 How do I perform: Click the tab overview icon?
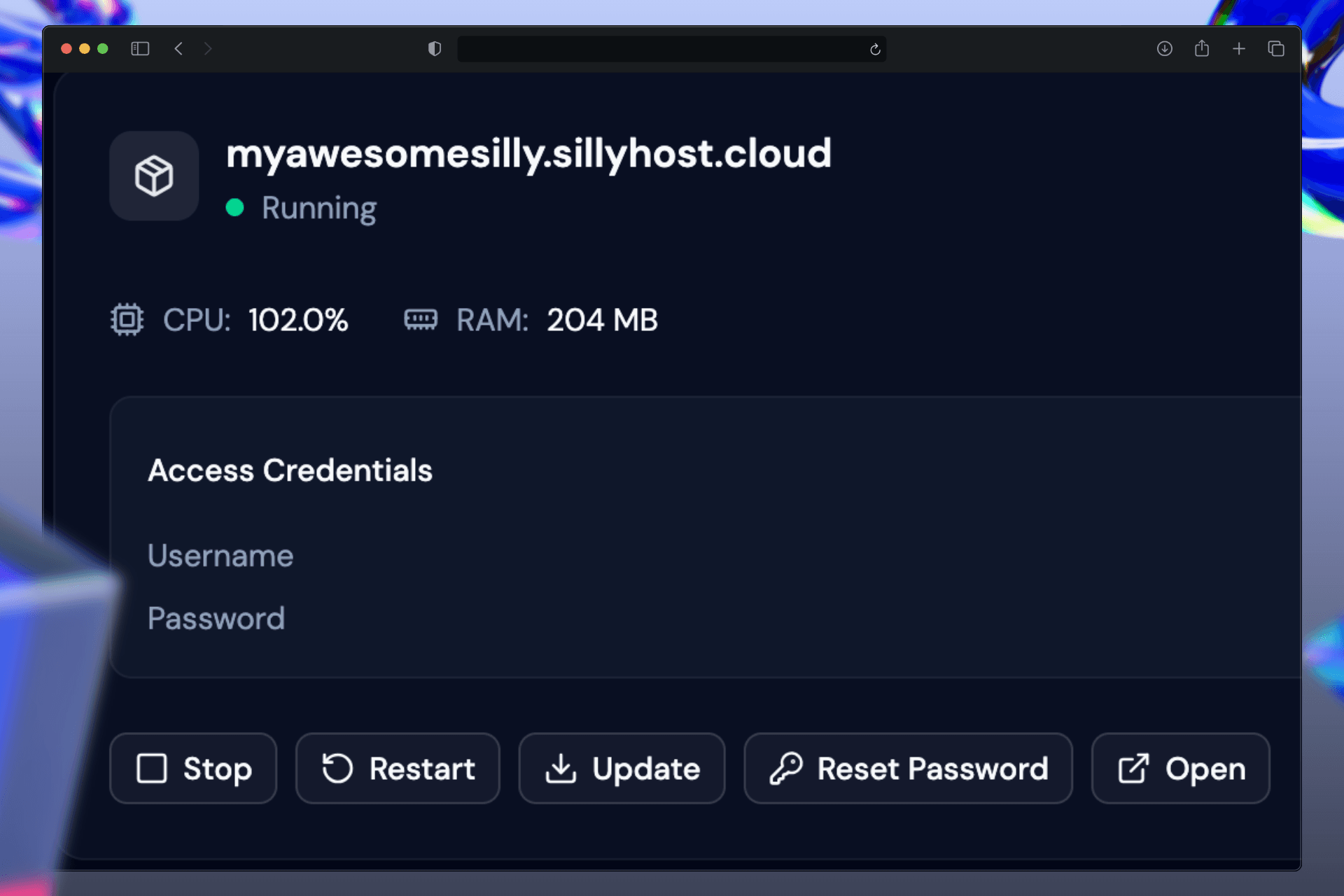pos(1275,48)
